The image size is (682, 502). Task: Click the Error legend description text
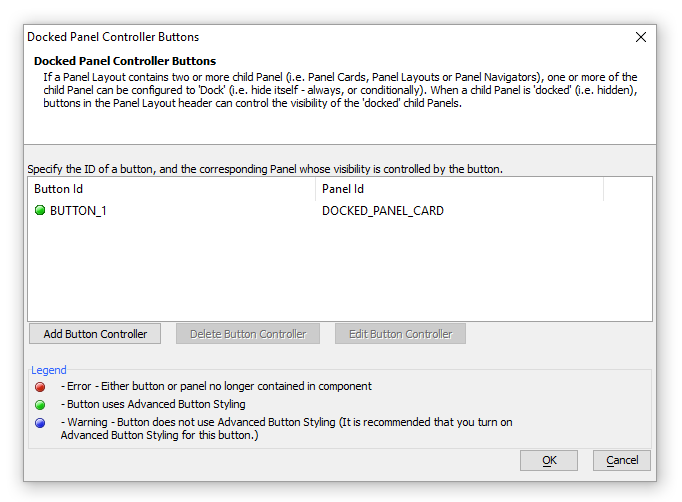[216, 386]
